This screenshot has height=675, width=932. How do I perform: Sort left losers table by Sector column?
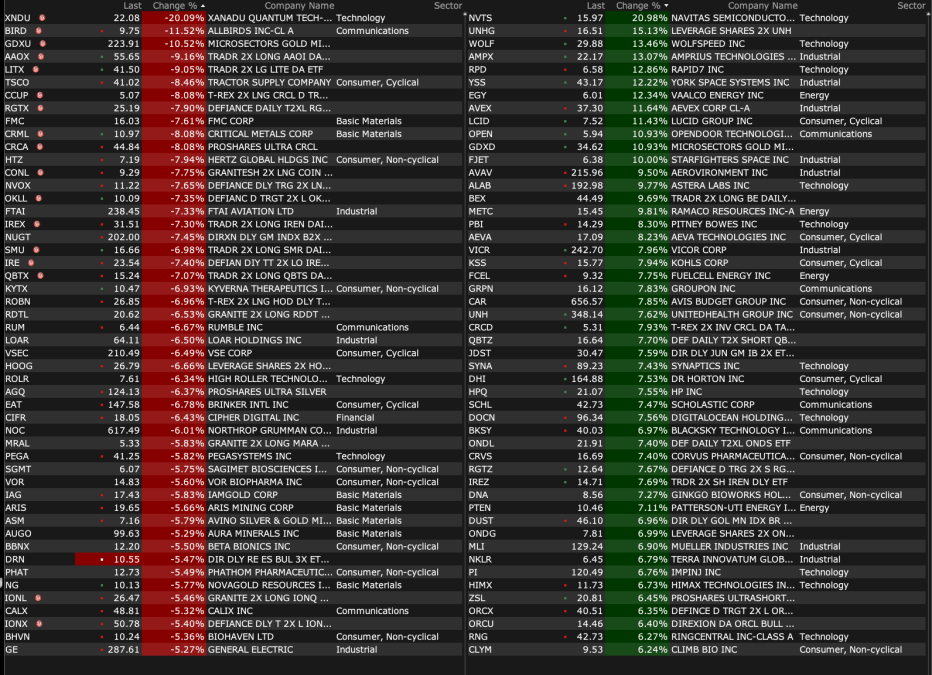pos(448,5)
